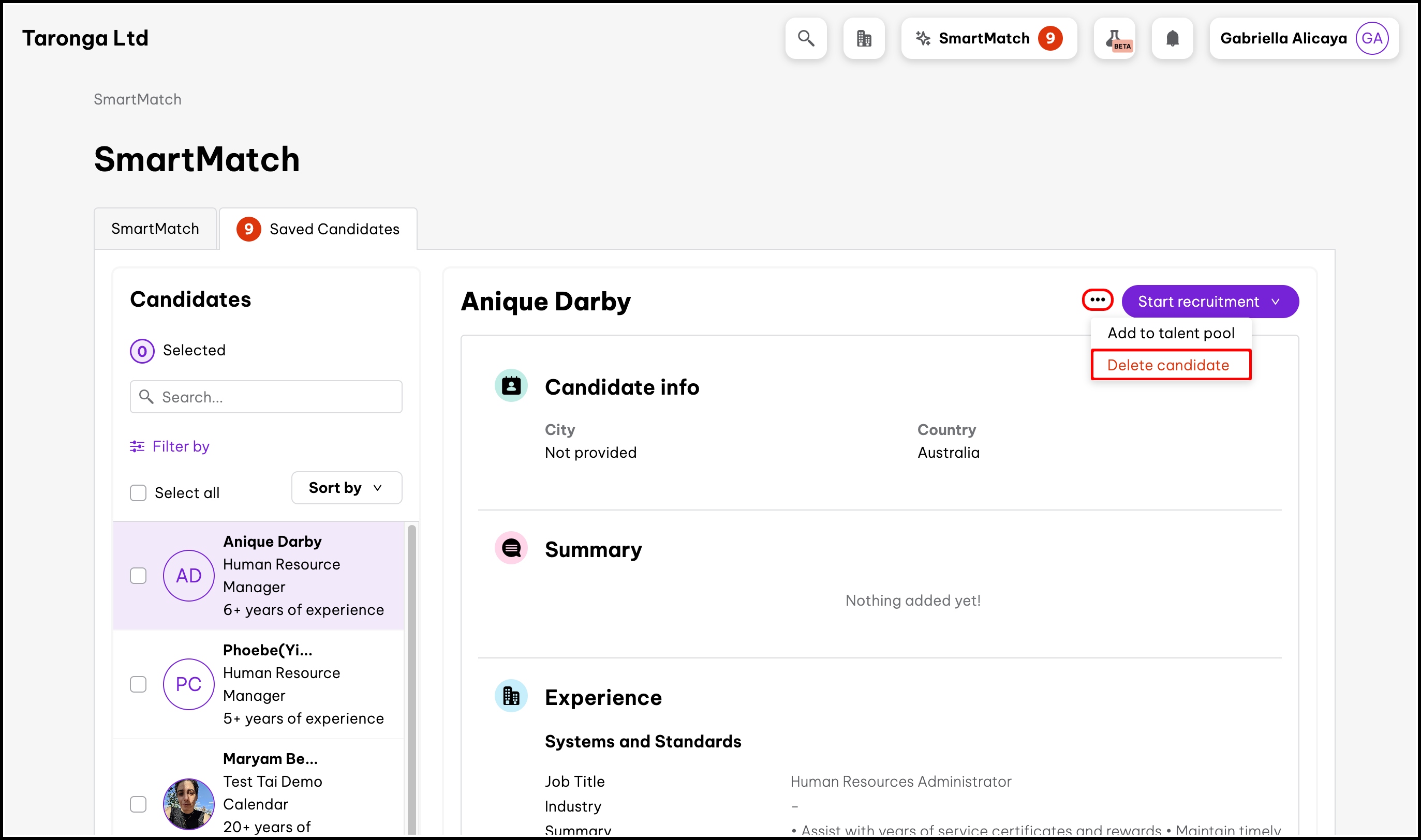This screenshot has width=1421, height=840.
Task: Open the Sort by dropdown
Action: (347, 488)
